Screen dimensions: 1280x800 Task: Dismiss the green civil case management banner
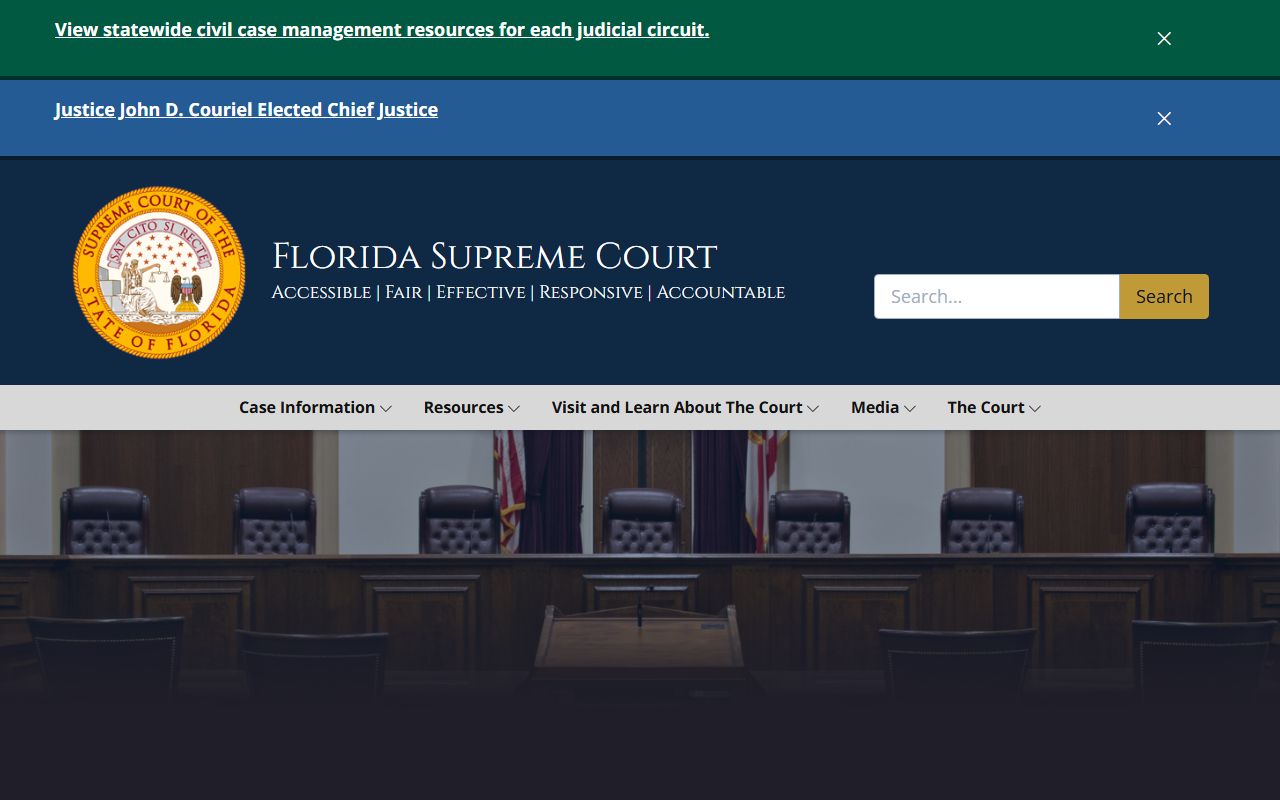(x=1164, y=38)
